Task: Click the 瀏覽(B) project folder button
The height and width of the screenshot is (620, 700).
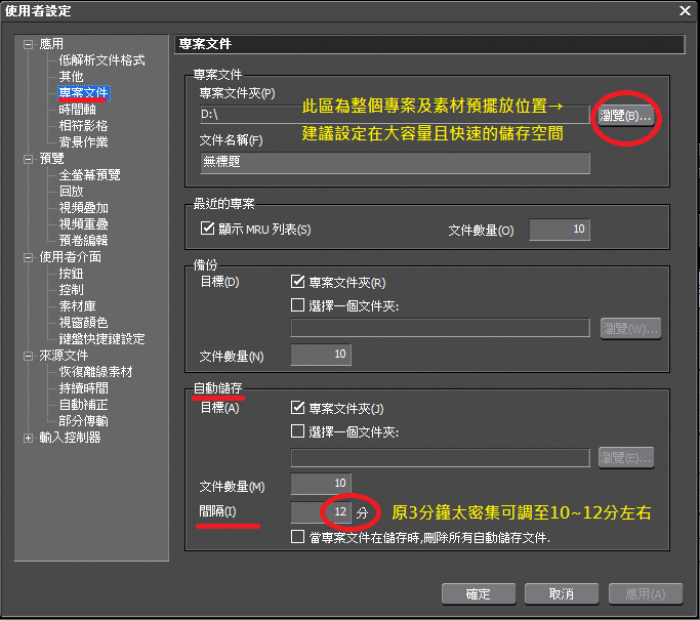Action: [625, 116]
